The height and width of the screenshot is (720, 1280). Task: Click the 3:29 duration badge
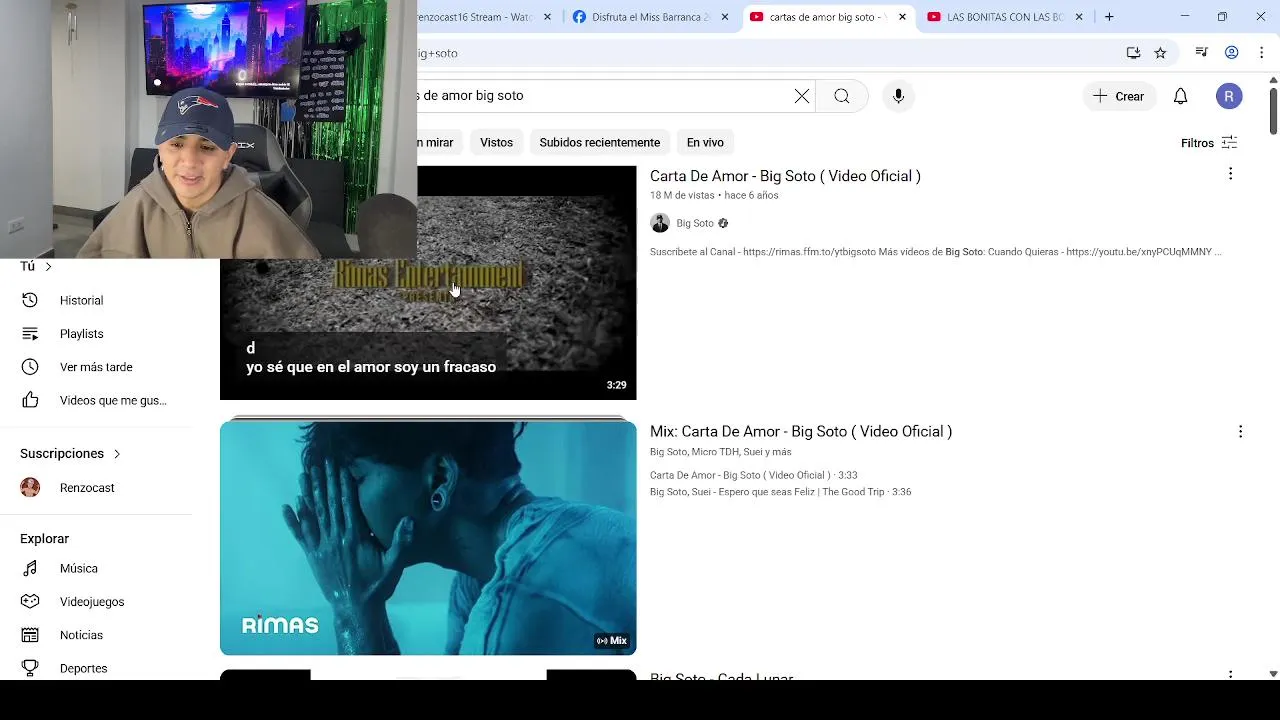[616, 385]
